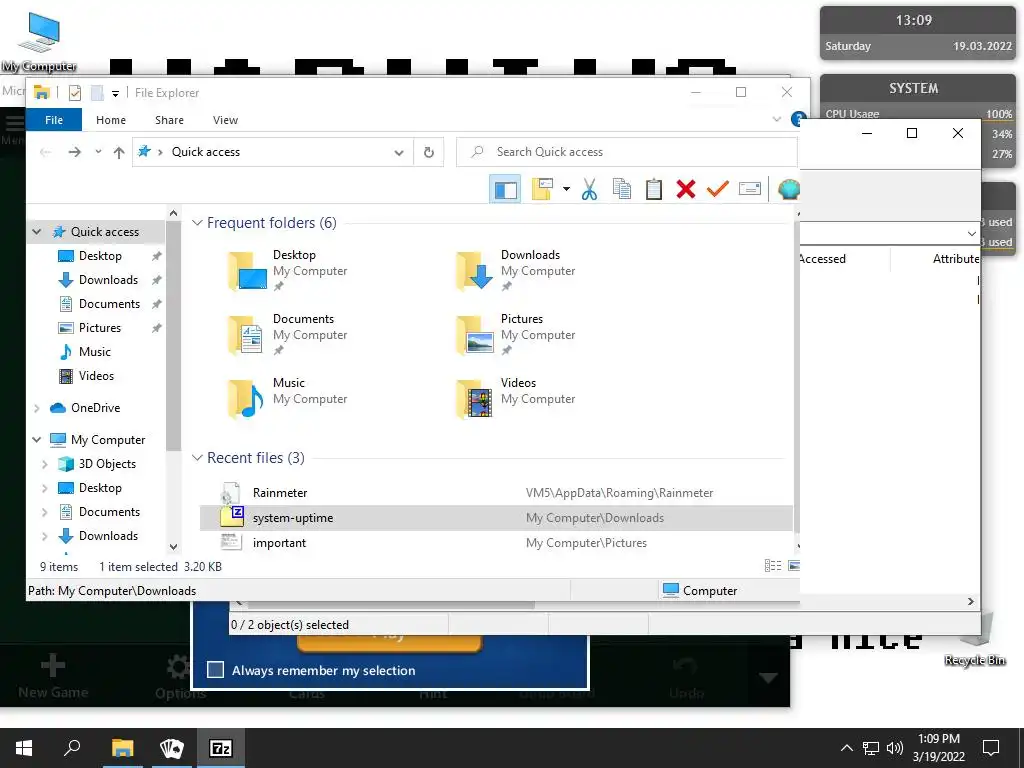Open the Home ribbon tab
Screen dimensions: 1024x768
pyautogui.click(x=110, y=120)
